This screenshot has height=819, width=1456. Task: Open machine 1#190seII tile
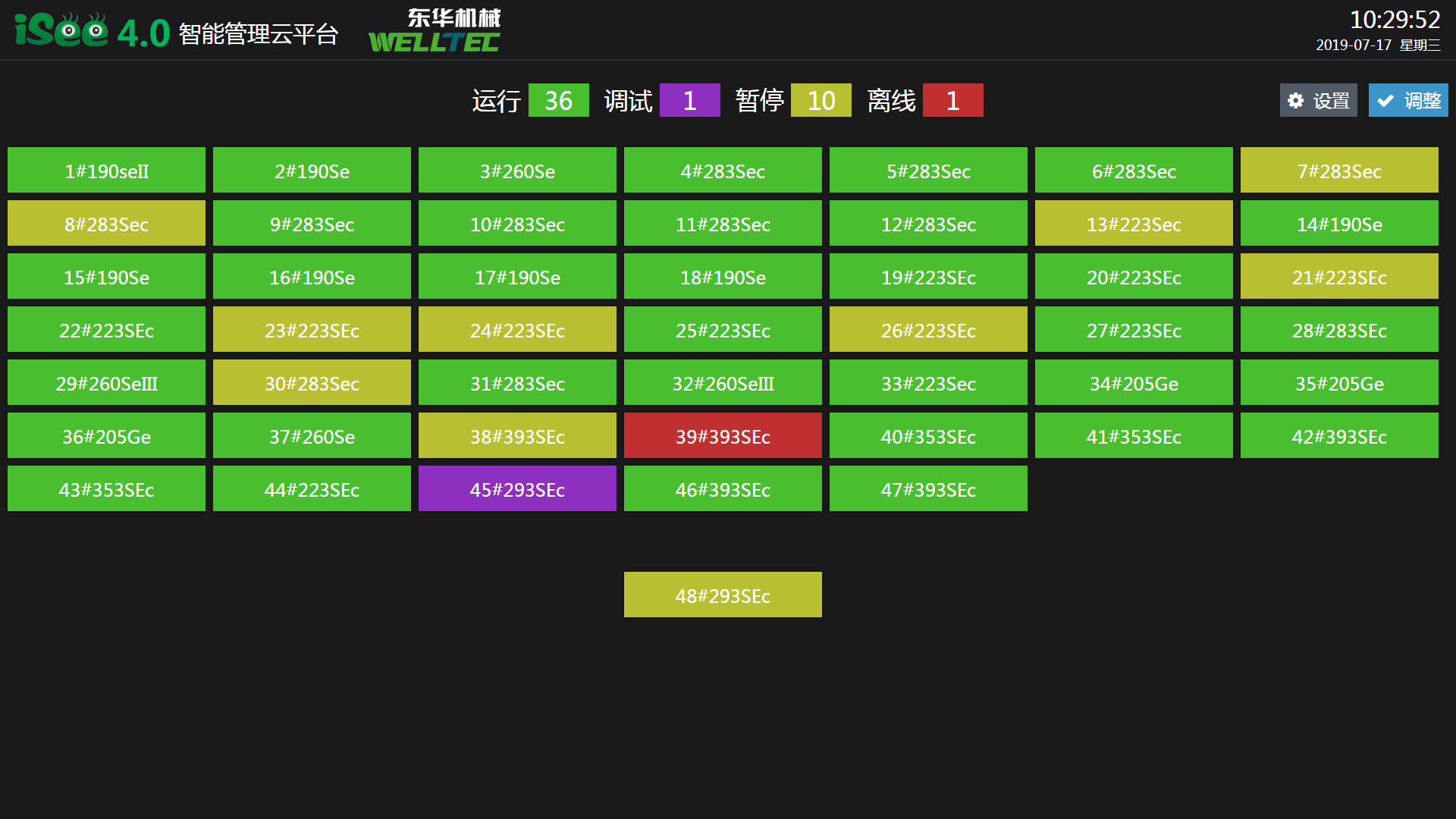click(106, 171)
